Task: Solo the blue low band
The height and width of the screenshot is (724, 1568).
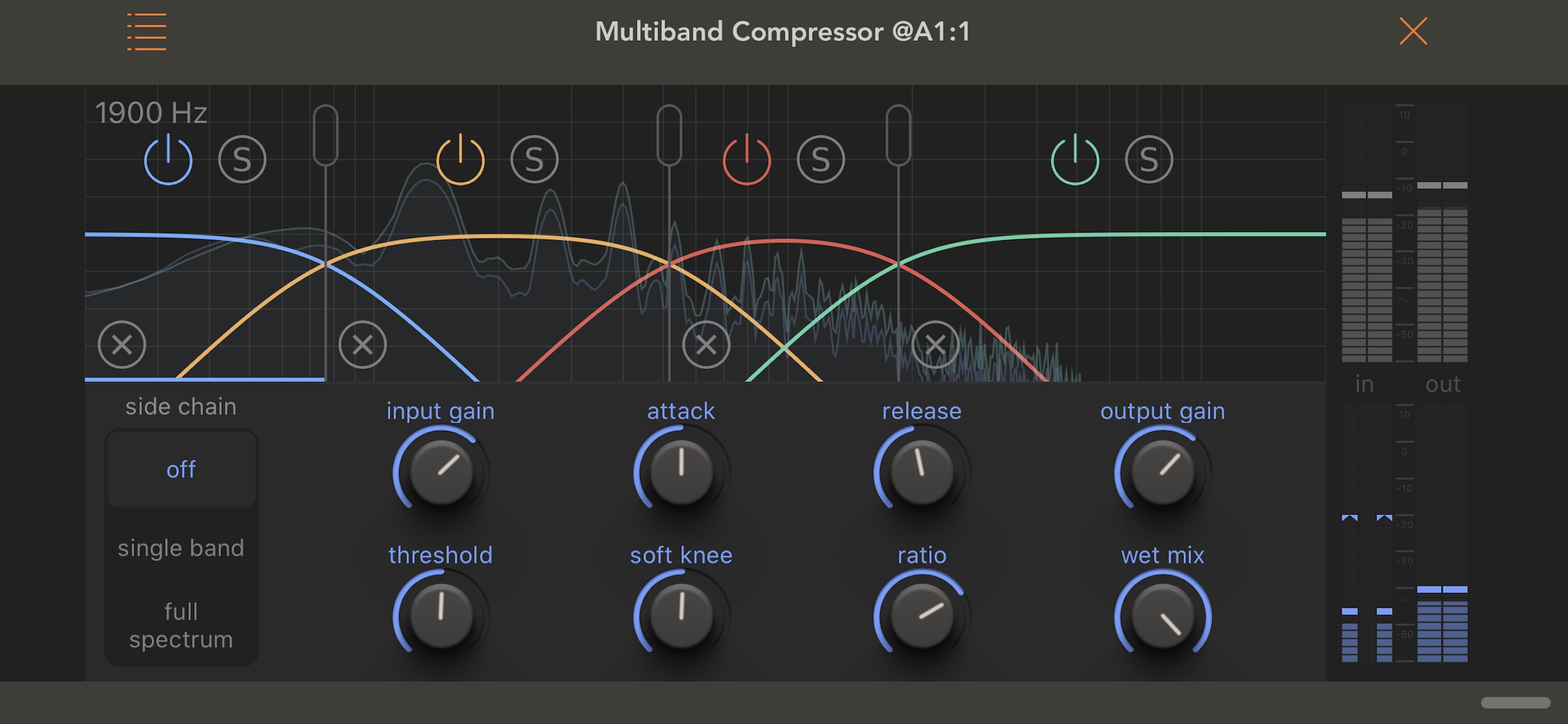Action: point(242,159)
